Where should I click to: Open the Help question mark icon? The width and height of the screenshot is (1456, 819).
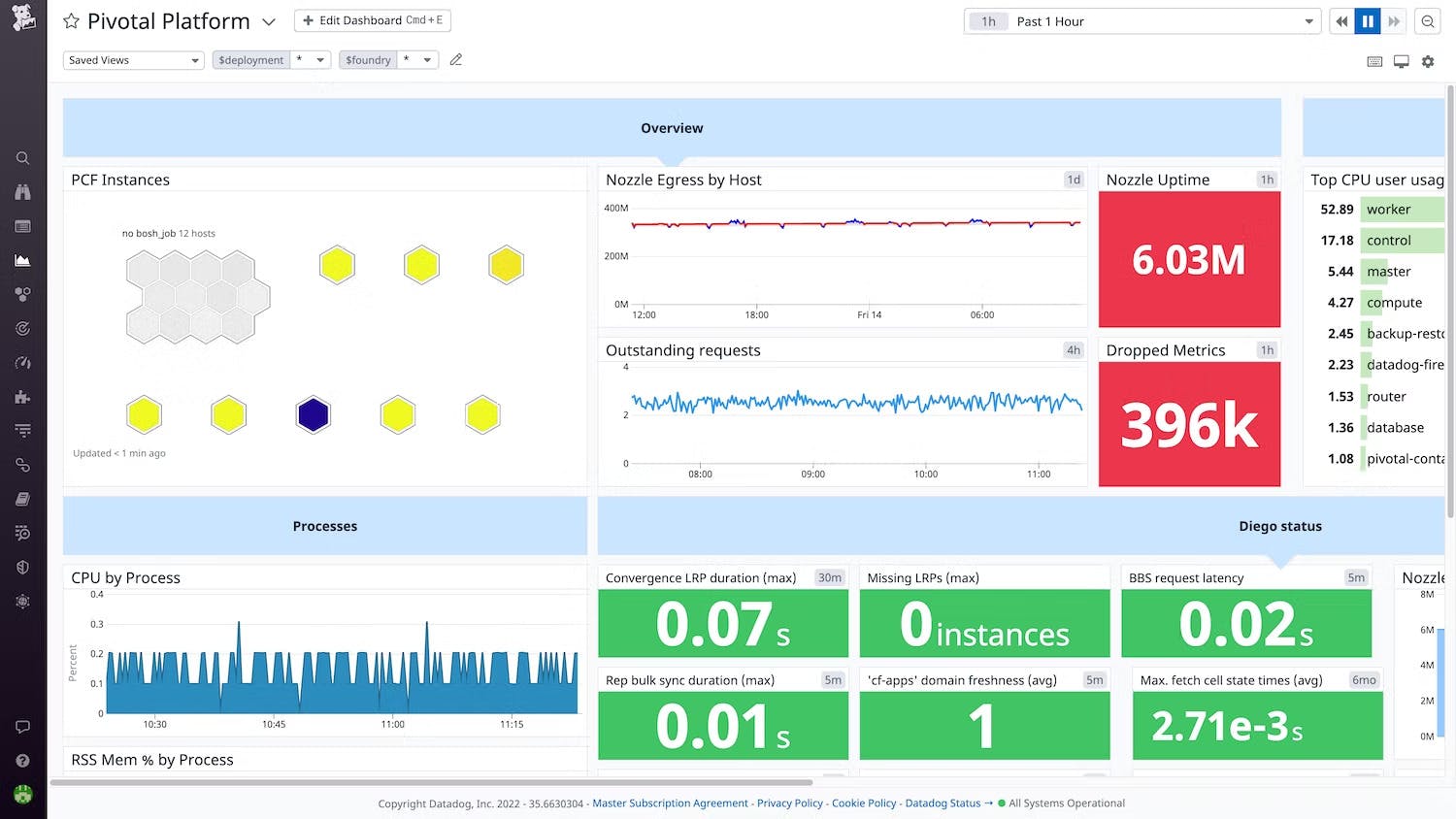point(23,761)
